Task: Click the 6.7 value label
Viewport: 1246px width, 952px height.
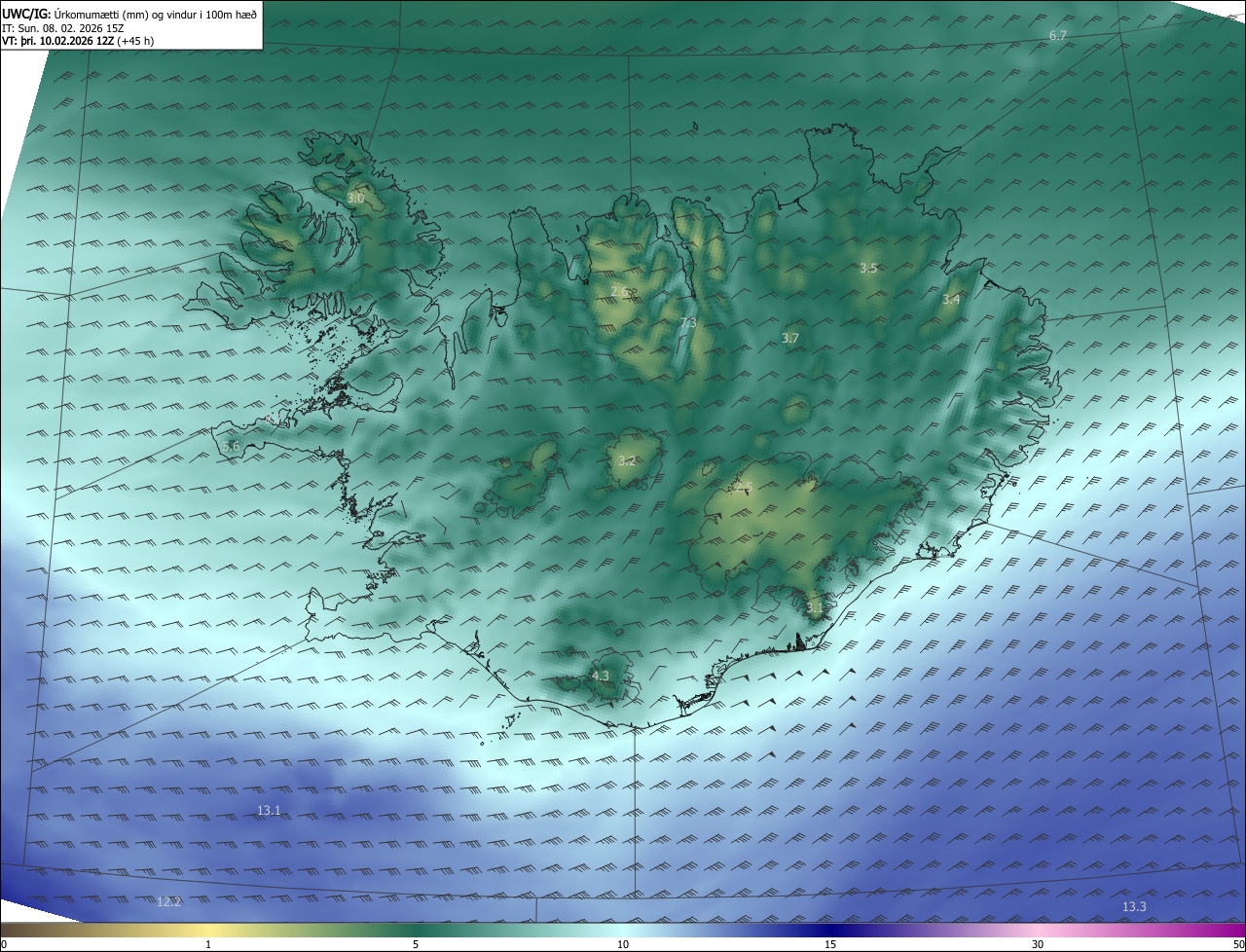Action: click(1058, 35)
